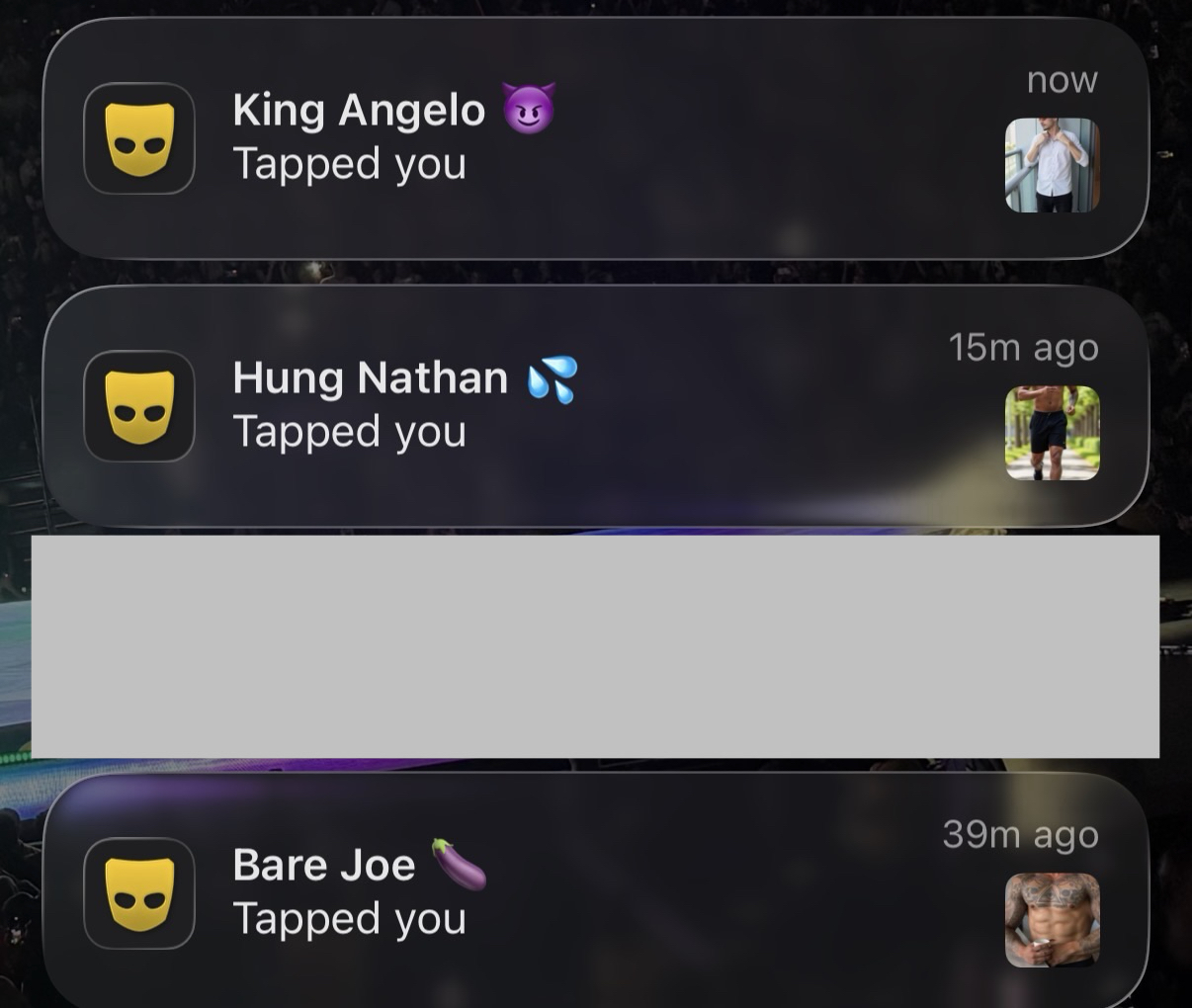This screenshot has width=1192, height=1008.
Task: Tap the Grindr mask icon beside Hung Nathan
Action: pos(139,406)
